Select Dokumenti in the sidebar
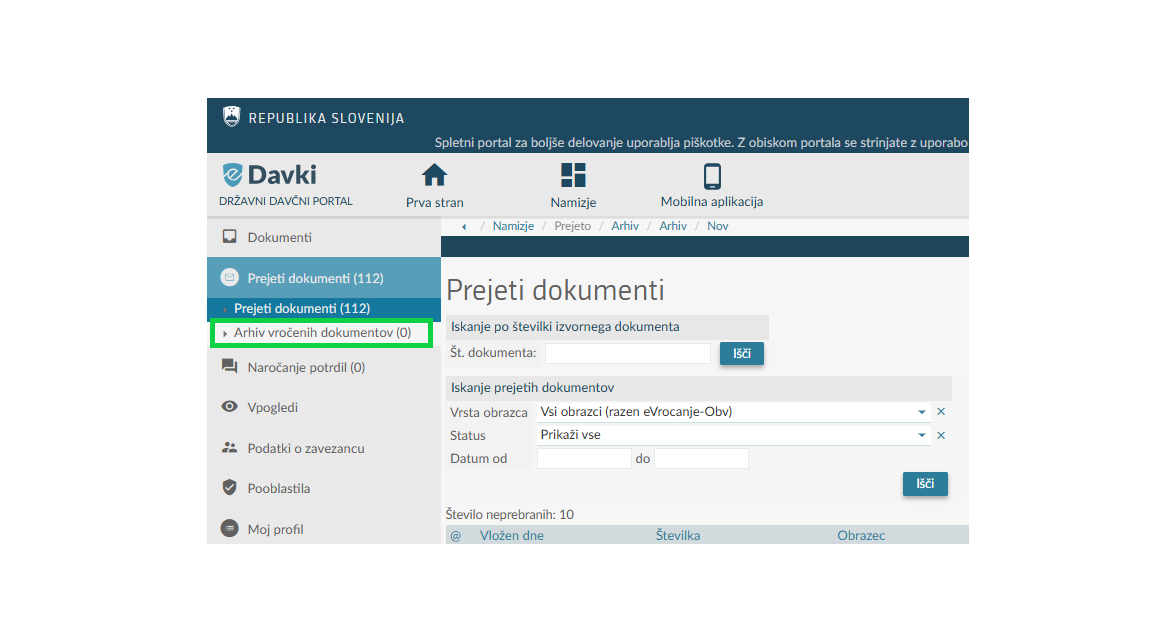 (x=324, y=237)
